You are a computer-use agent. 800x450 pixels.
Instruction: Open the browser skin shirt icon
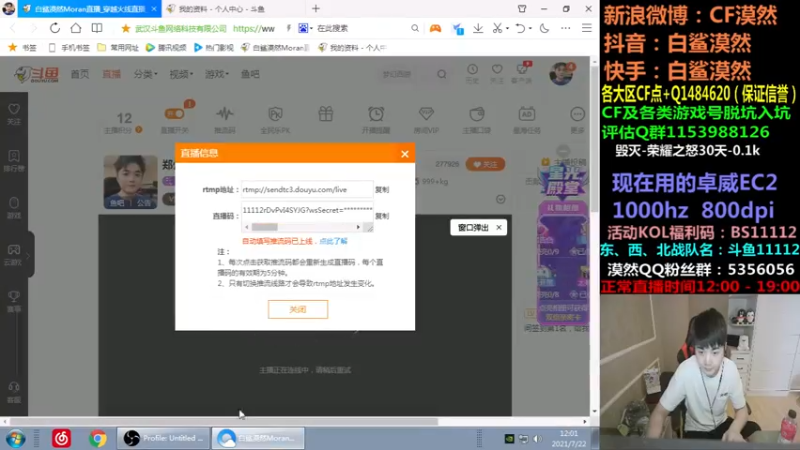coord(522,9)
